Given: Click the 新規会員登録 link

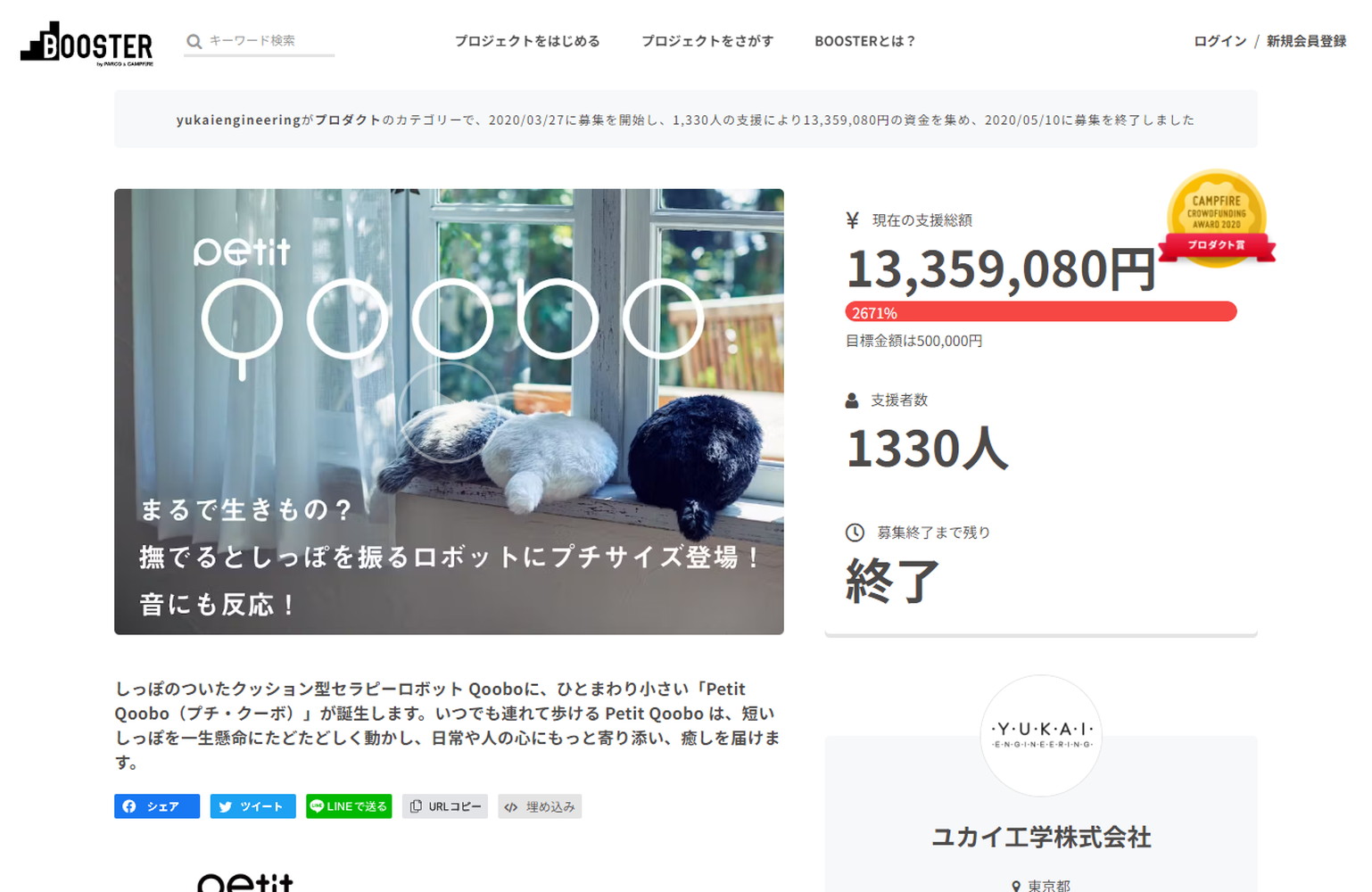Looking at the screenshot, I should pyautogui.click(x=1306, y=41).
